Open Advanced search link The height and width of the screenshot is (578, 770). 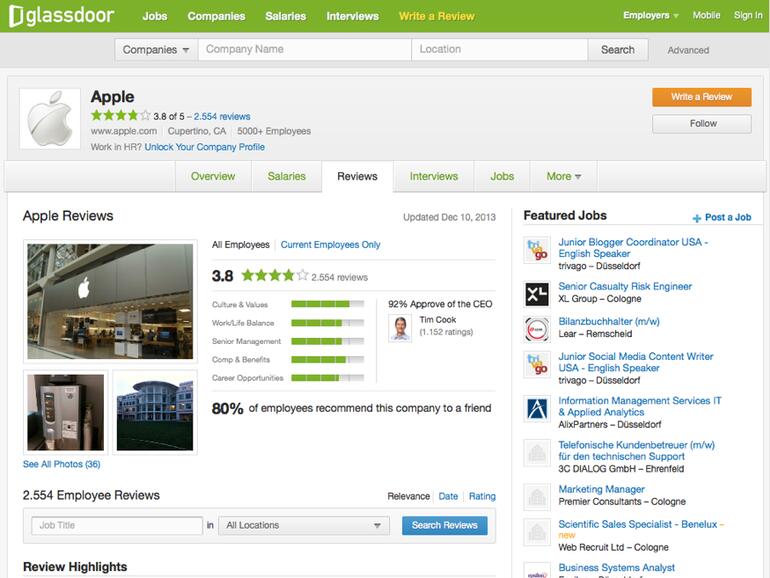point(688,50)
